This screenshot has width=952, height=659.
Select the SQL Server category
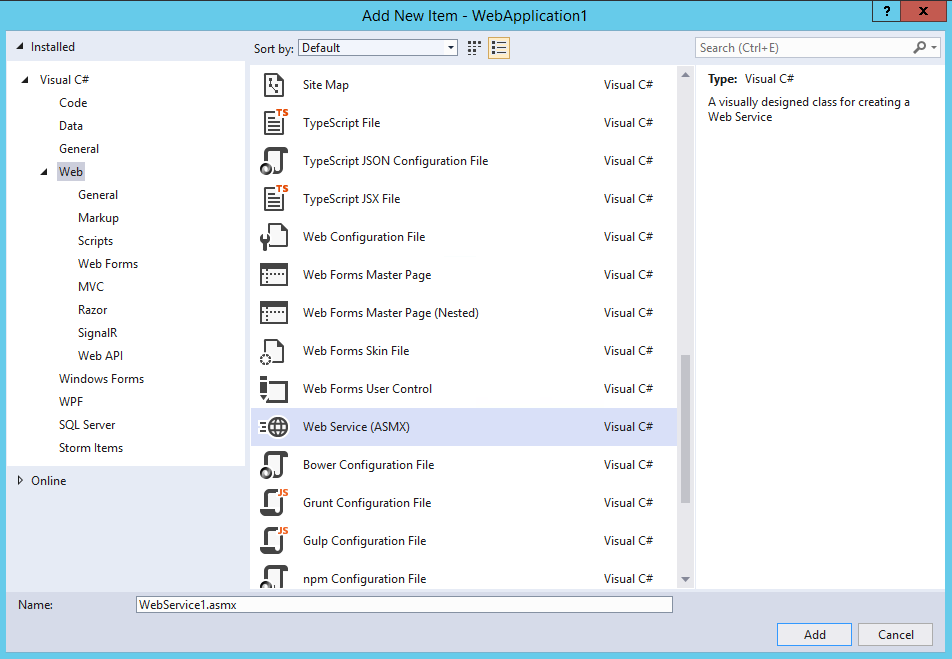pyautogui.click(x=87, y=425)
